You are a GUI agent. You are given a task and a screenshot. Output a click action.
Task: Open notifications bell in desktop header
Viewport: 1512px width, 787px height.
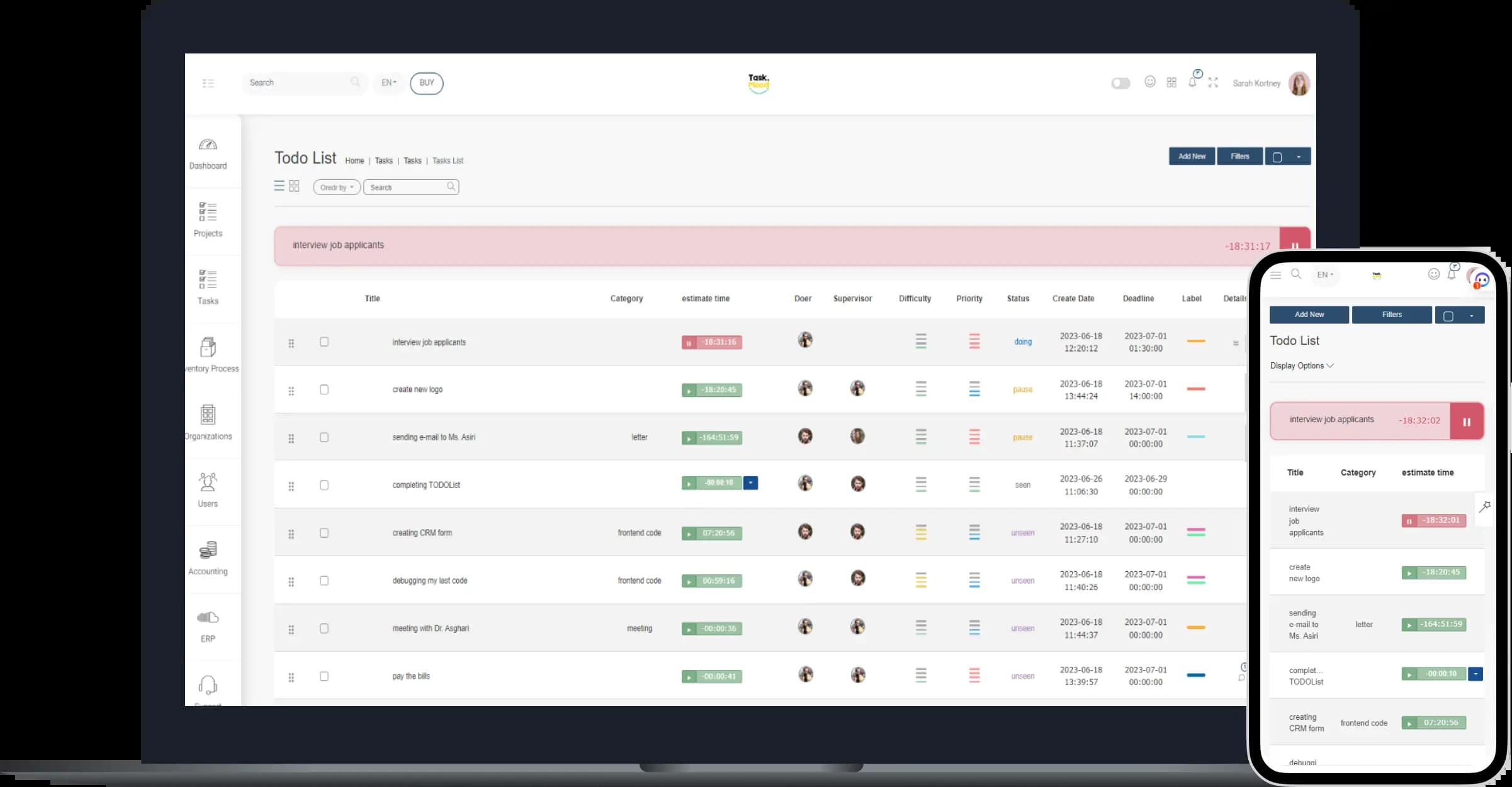pyautogui.click(x=1193, y=82)
